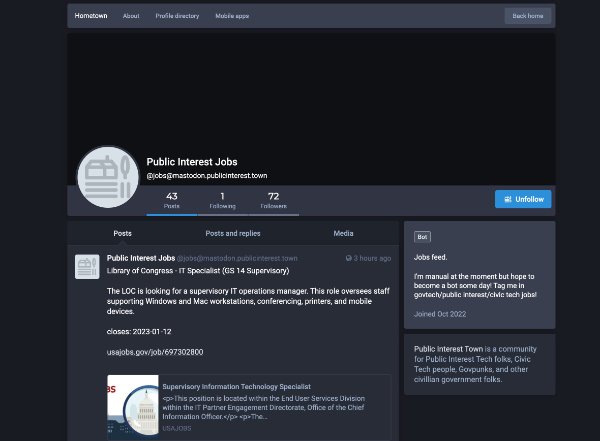
Task: Open the post author name Public Interest Jobs
Action: (x=141, y=258)
